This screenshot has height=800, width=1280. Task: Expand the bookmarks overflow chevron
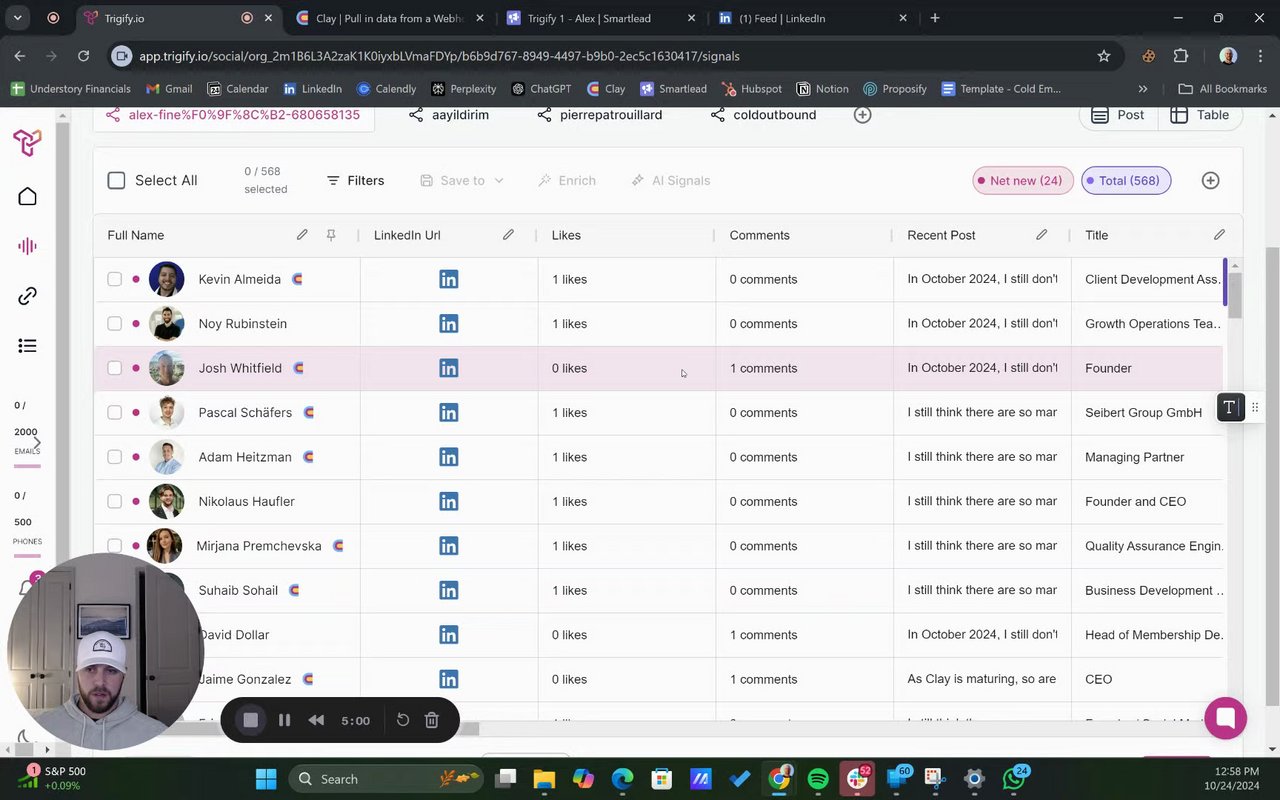(1143, 89)
